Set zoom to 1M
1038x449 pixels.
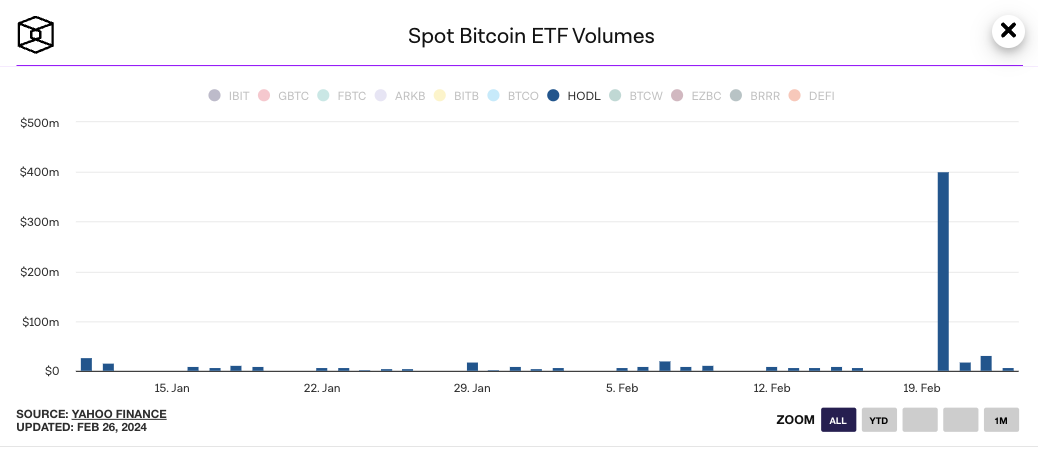(1000, 420)
